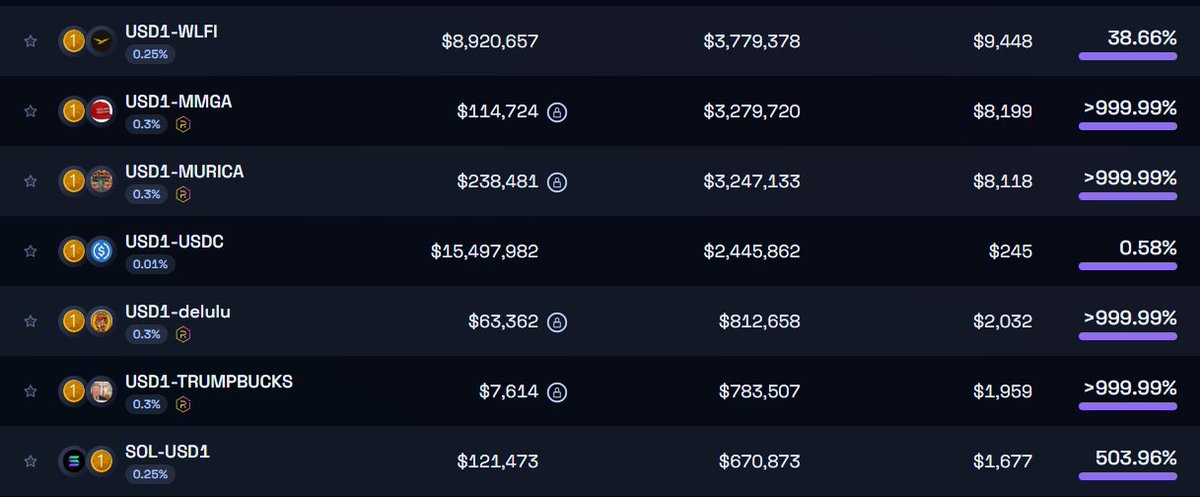Click the SOL token icon
This screenshot has height=497, width=1200.
(74, 462)
